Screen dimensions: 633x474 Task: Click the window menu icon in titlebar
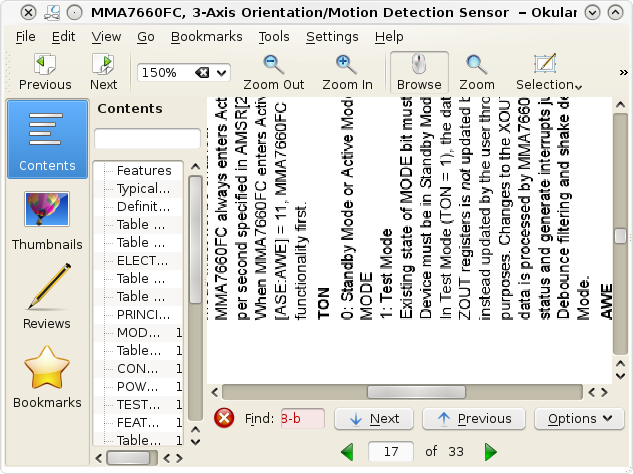[x=52, y=13]
